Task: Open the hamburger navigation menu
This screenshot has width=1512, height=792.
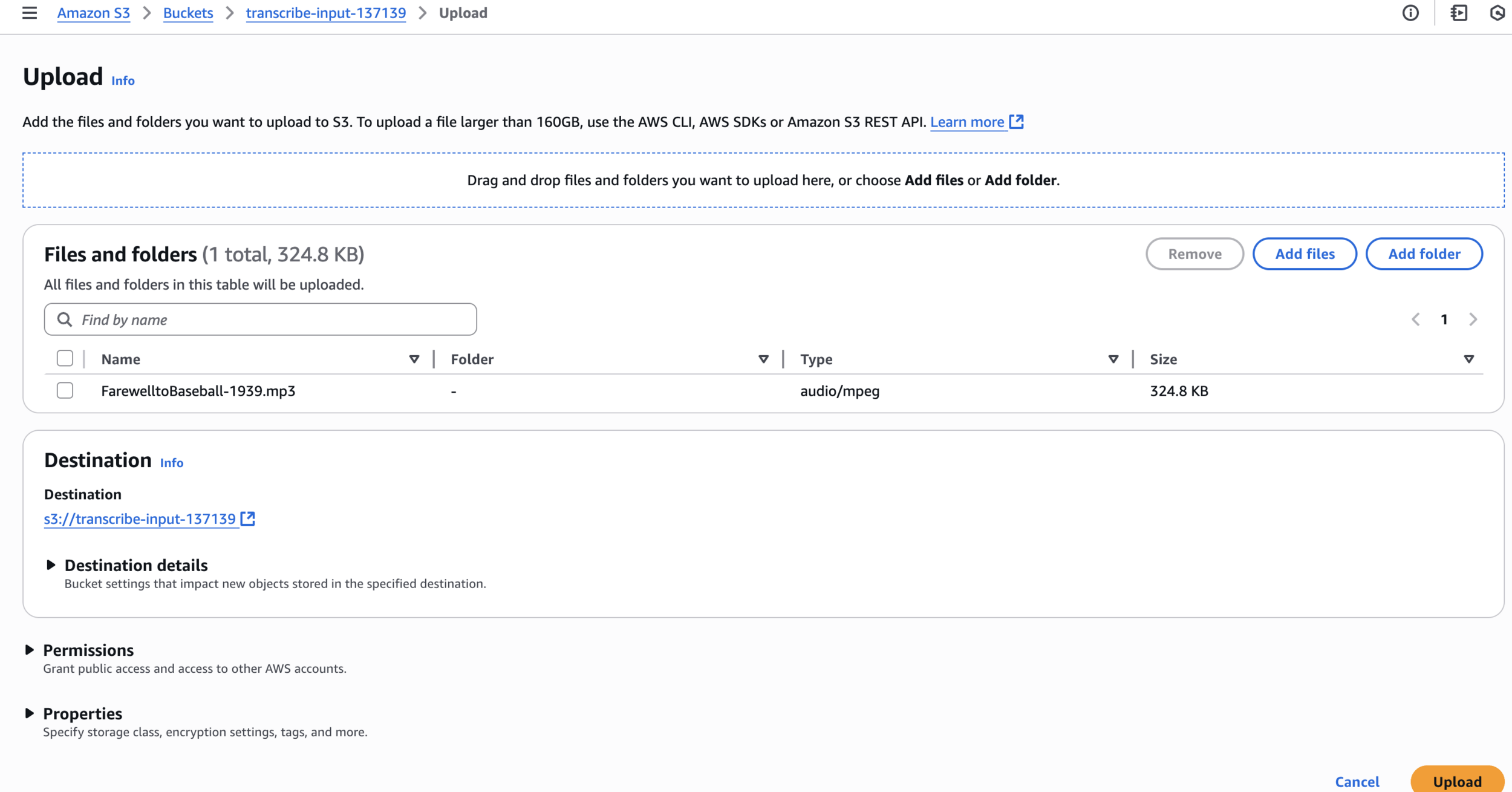Action: (x=30, y=13)
